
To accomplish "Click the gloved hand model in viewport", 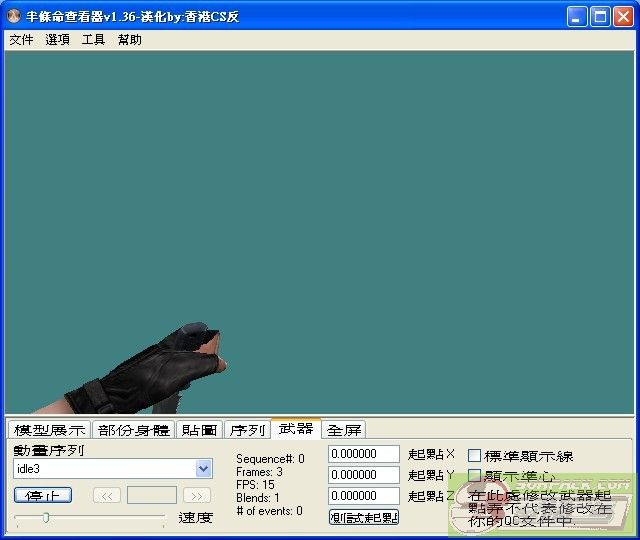I will pyautogui.click(x=147, y=371).
